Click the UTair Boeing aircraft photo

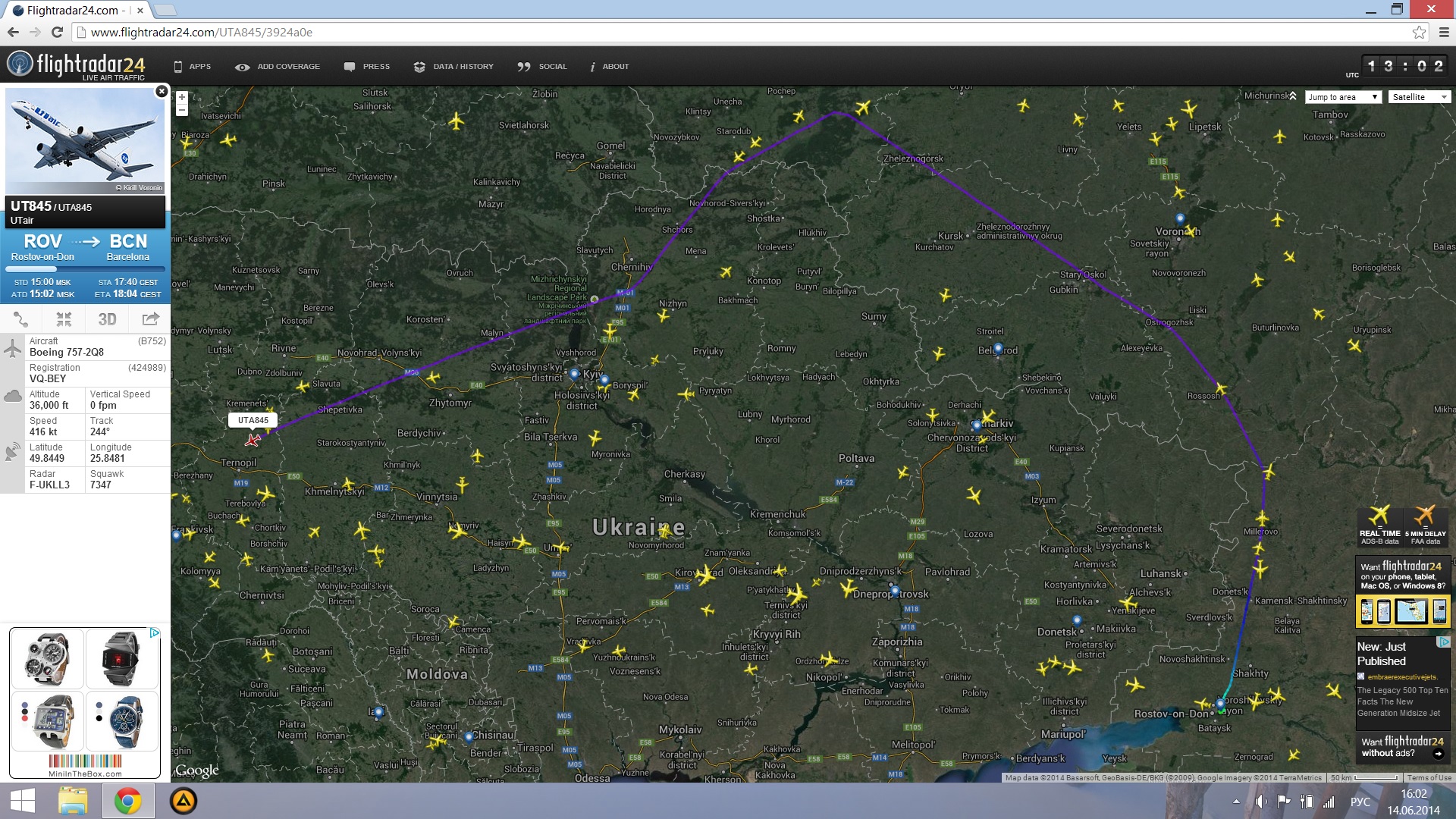click(x=85, y=141)
